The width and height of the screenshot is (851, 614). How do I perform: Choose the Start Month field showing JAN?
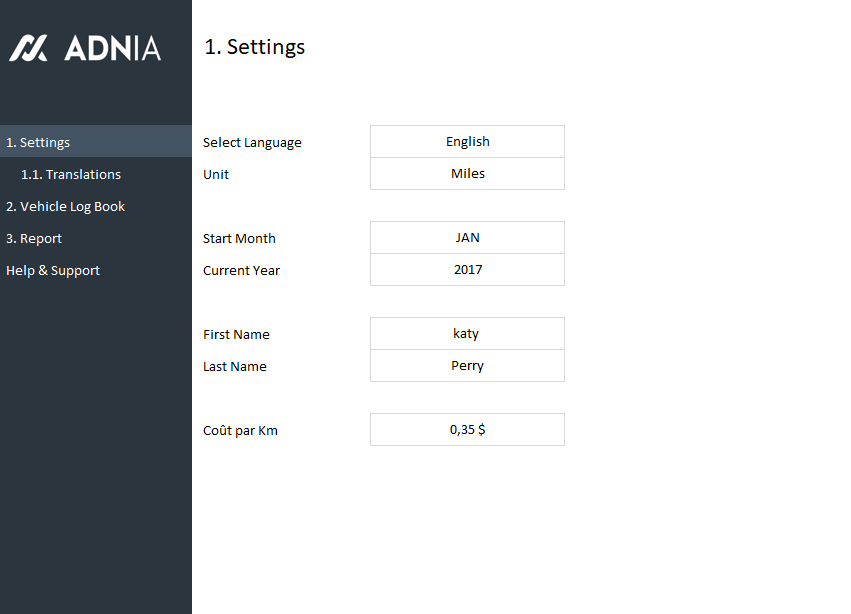(x=467, y=238)
